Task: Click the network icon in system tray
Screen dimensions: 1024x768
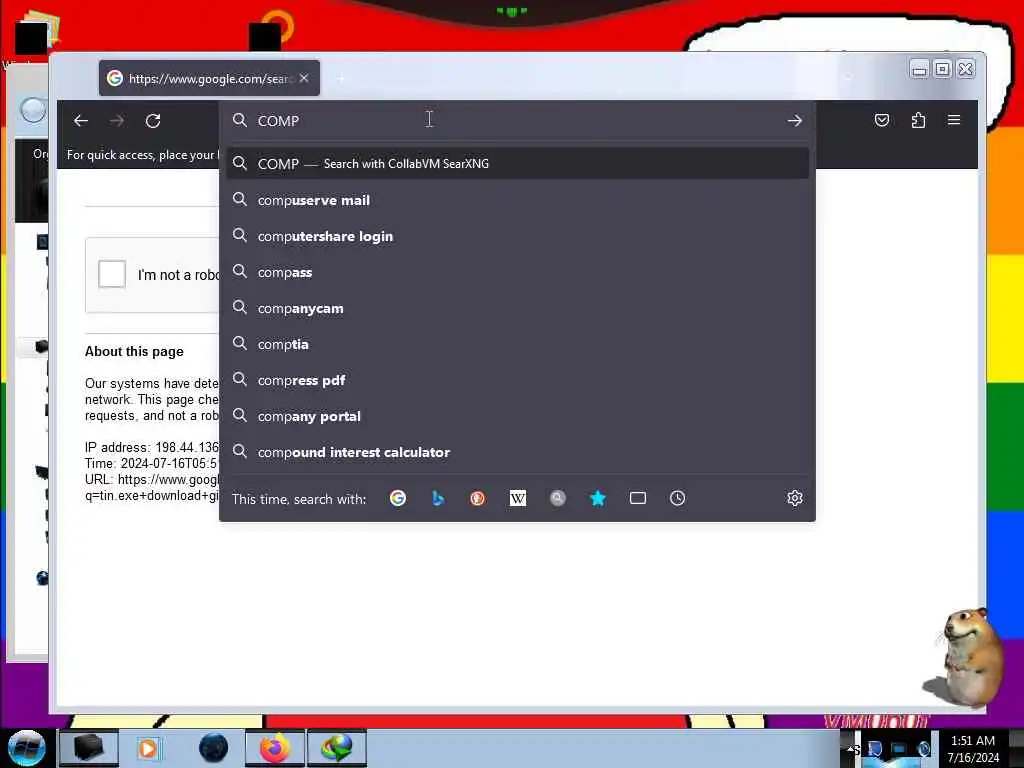Action: (899, 749)
